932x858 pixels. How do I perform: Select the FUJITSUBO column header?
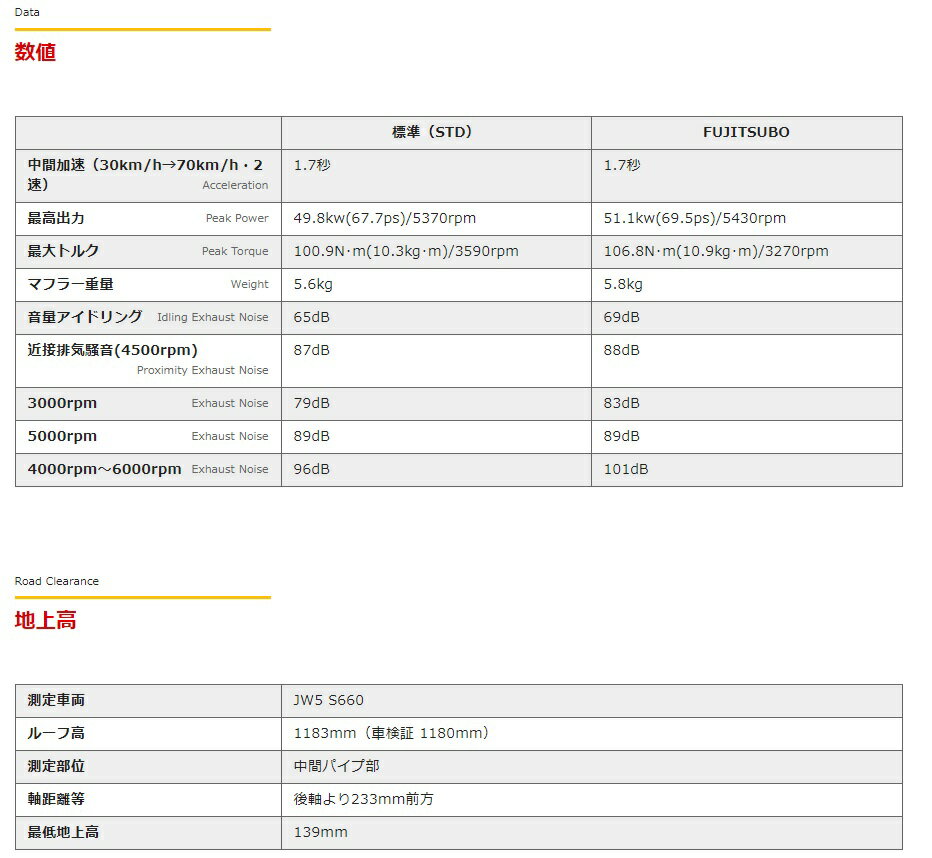[746, 132]
